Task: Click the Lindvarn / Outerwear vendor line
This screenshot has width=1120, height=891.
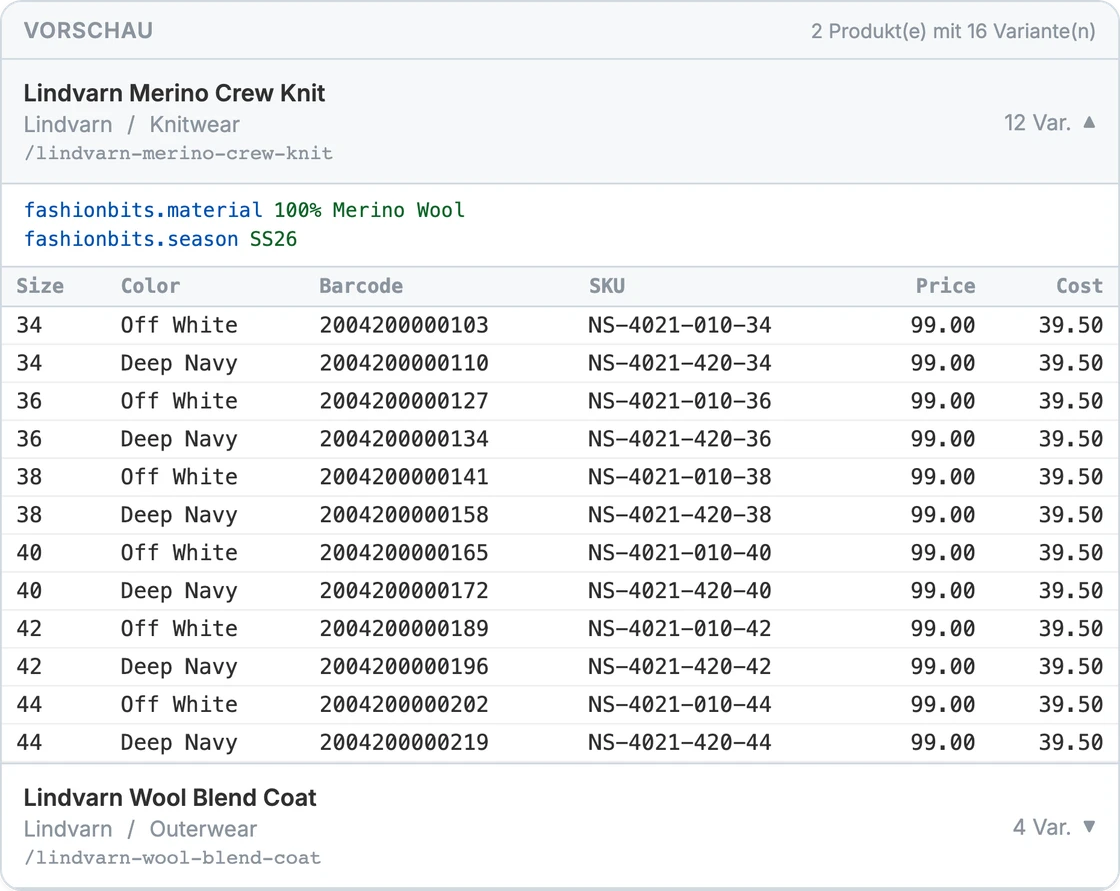Action: click(x=140, y=829)
